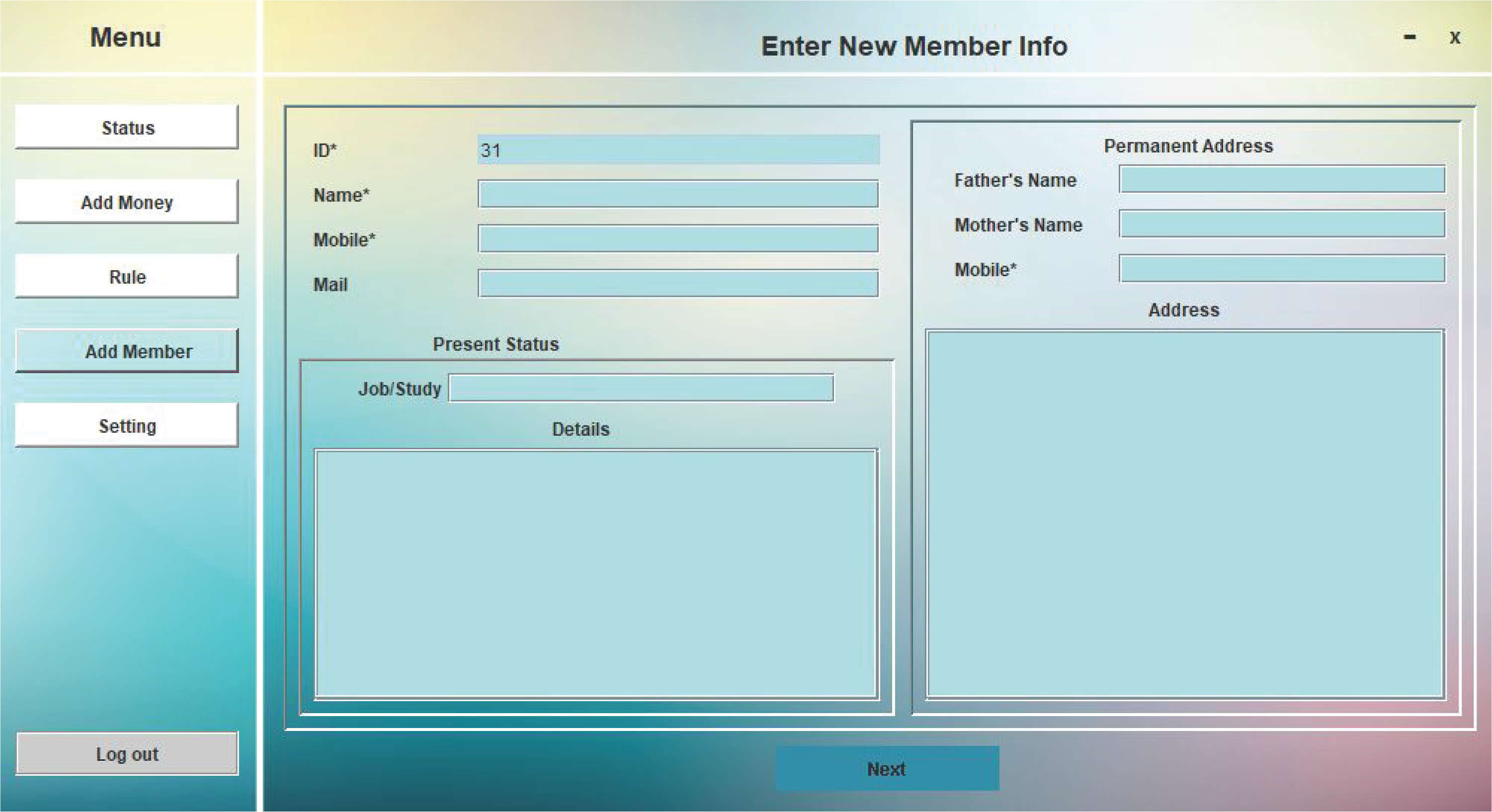Open the Rule section
The width and height of the screenshot is (1492, 812).
pyautogui.click(x=126, y=276)
